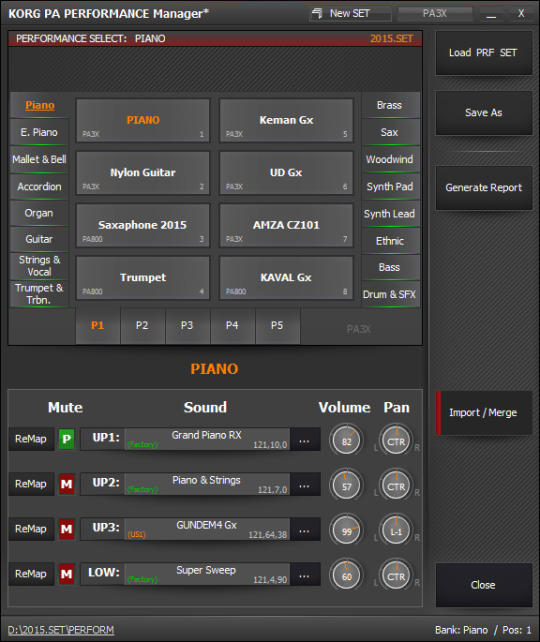This screenshot has height=642, width=540.
Task: Click LOW pan knob set to CTR
Action: click(396, 576)
